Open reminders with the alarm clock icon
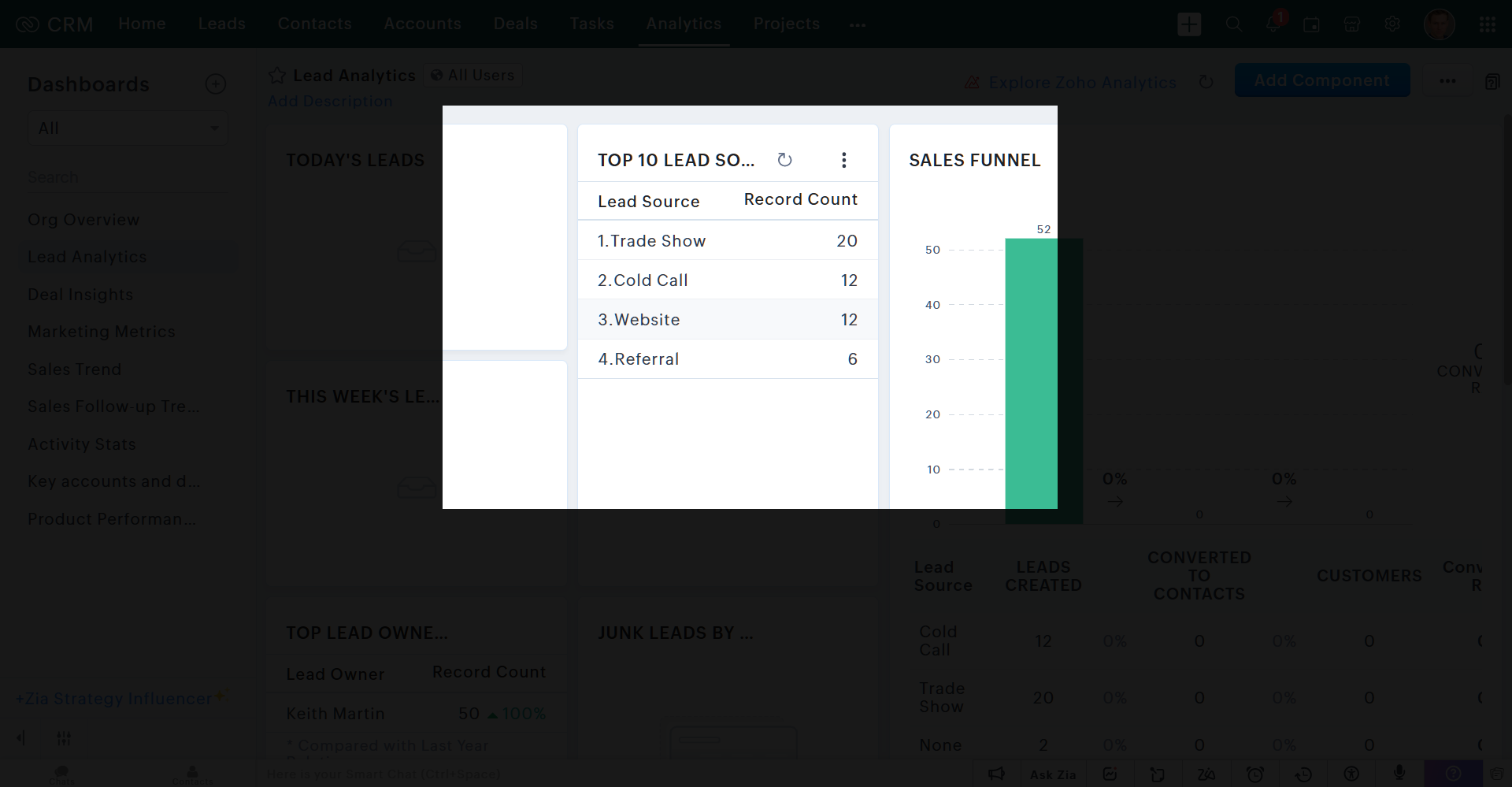1512x787 pixels. click(1255, 774)
